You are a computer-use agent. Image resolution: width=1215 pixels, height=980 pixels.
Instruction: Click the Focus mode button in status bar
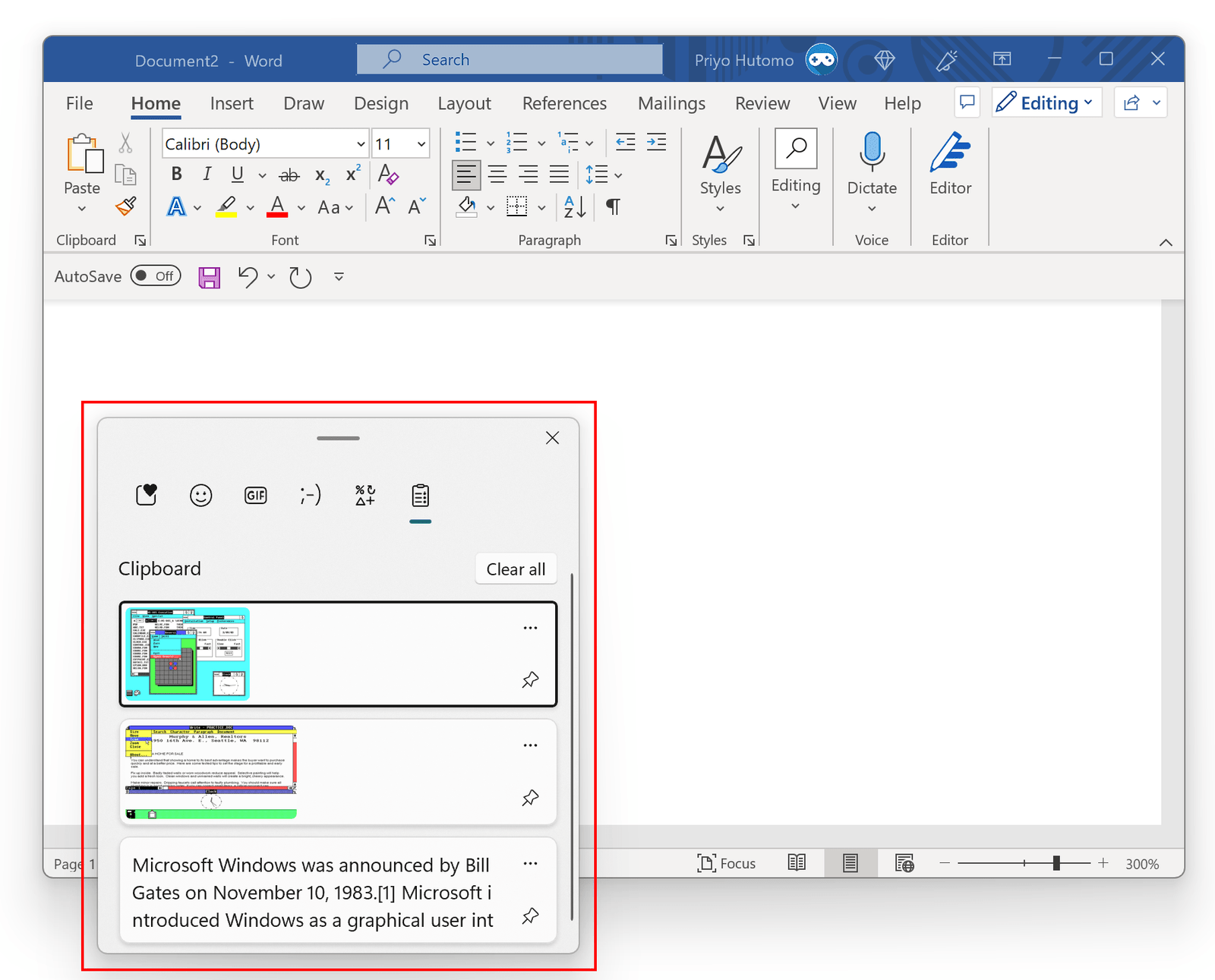(727, 863)
